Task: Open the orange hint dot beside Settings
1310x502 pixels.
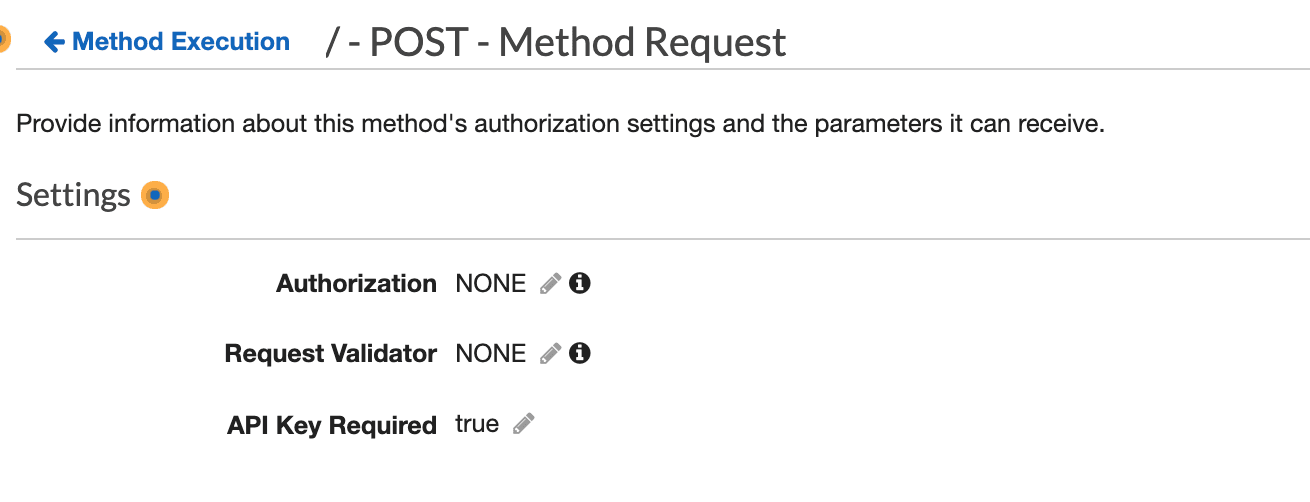Action: tap(155, 195)
